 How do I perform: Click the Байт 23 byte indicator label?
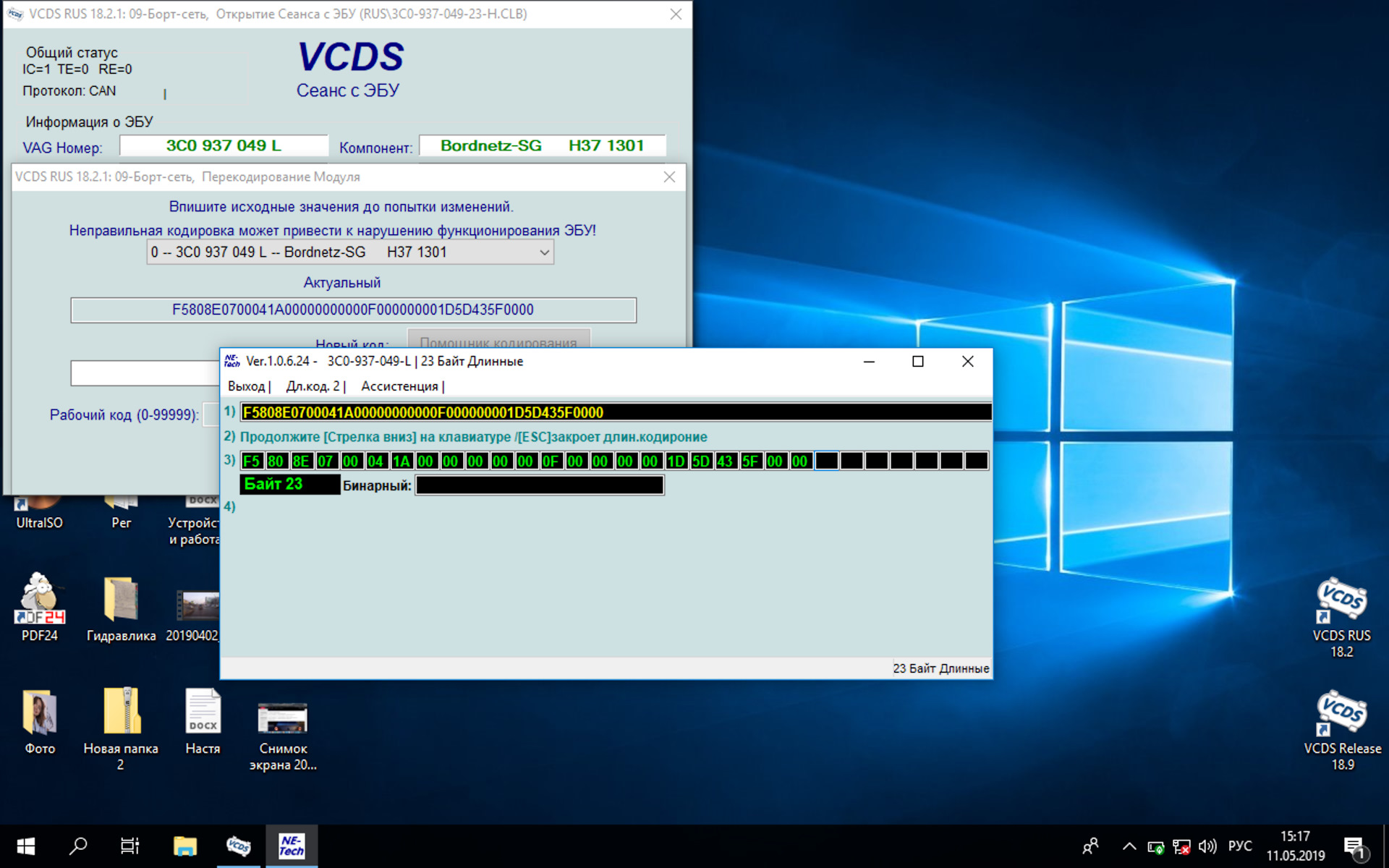pyautogui.click(x=289, y=485)
